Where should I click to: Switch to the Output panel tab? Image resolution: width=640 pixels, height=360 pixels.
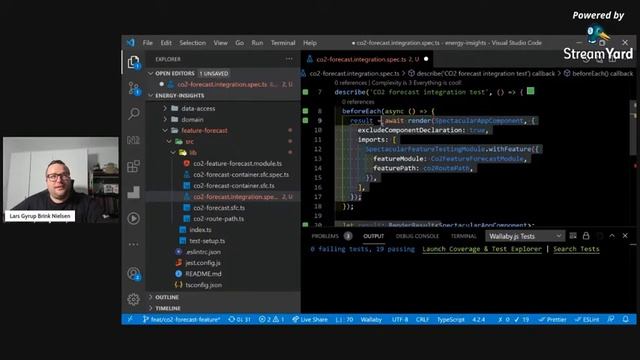373,236
